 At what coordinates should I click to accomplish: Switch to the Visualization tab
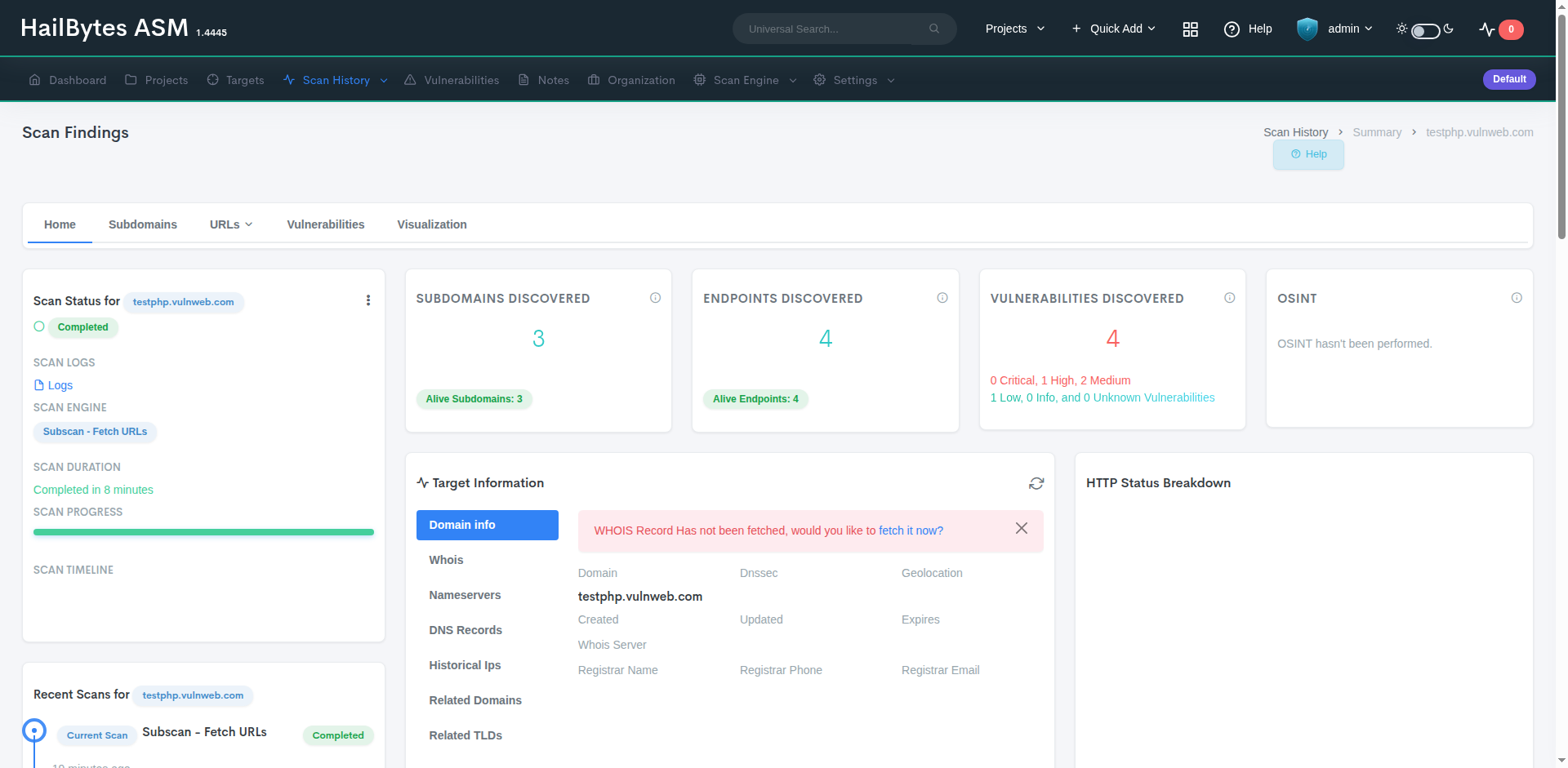tap(432, 224)
